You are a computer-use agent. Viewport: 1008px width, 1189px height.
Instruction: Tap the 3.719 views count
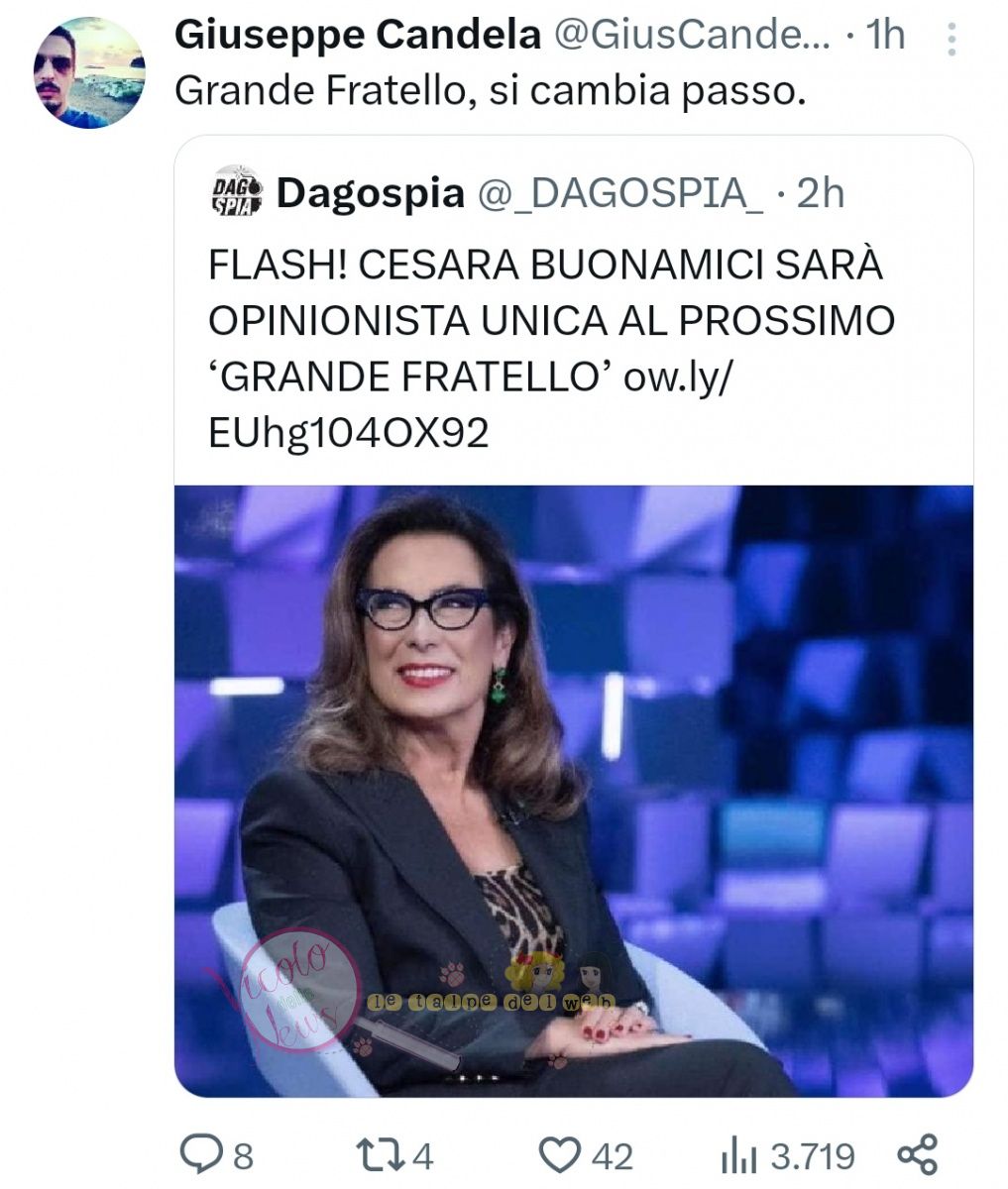tap(813, 1155)
